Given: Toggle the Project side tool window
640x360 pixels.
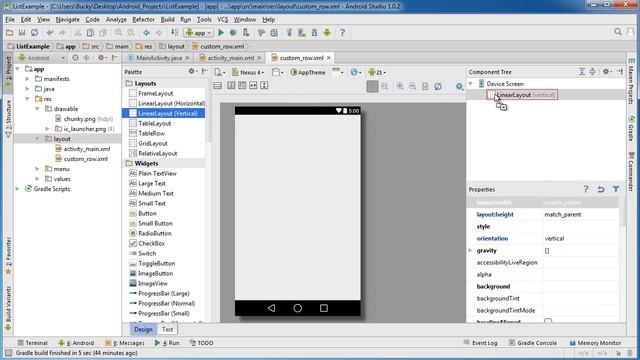Looking at the screenshot, I should click(8, 72).
